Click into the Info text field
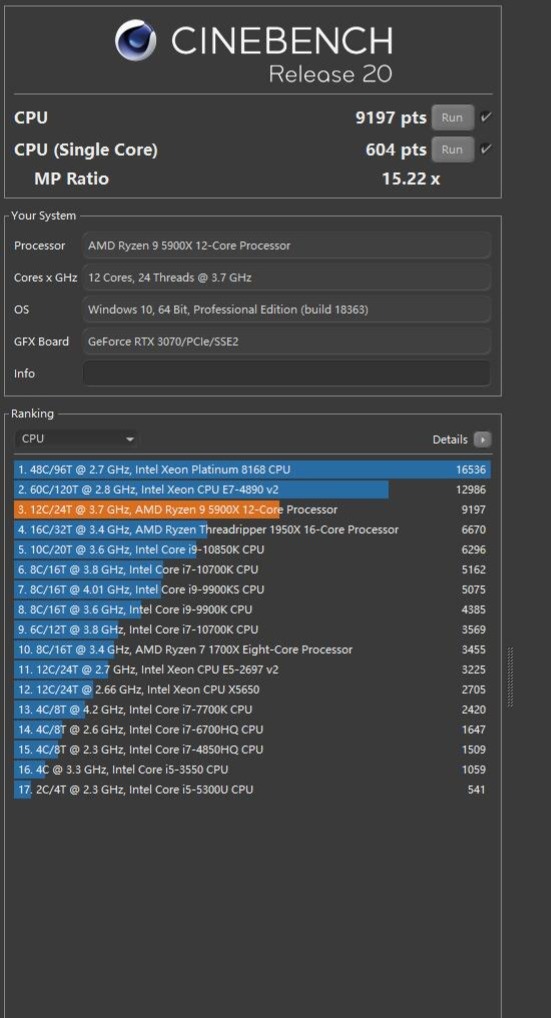 click(286, 373)
